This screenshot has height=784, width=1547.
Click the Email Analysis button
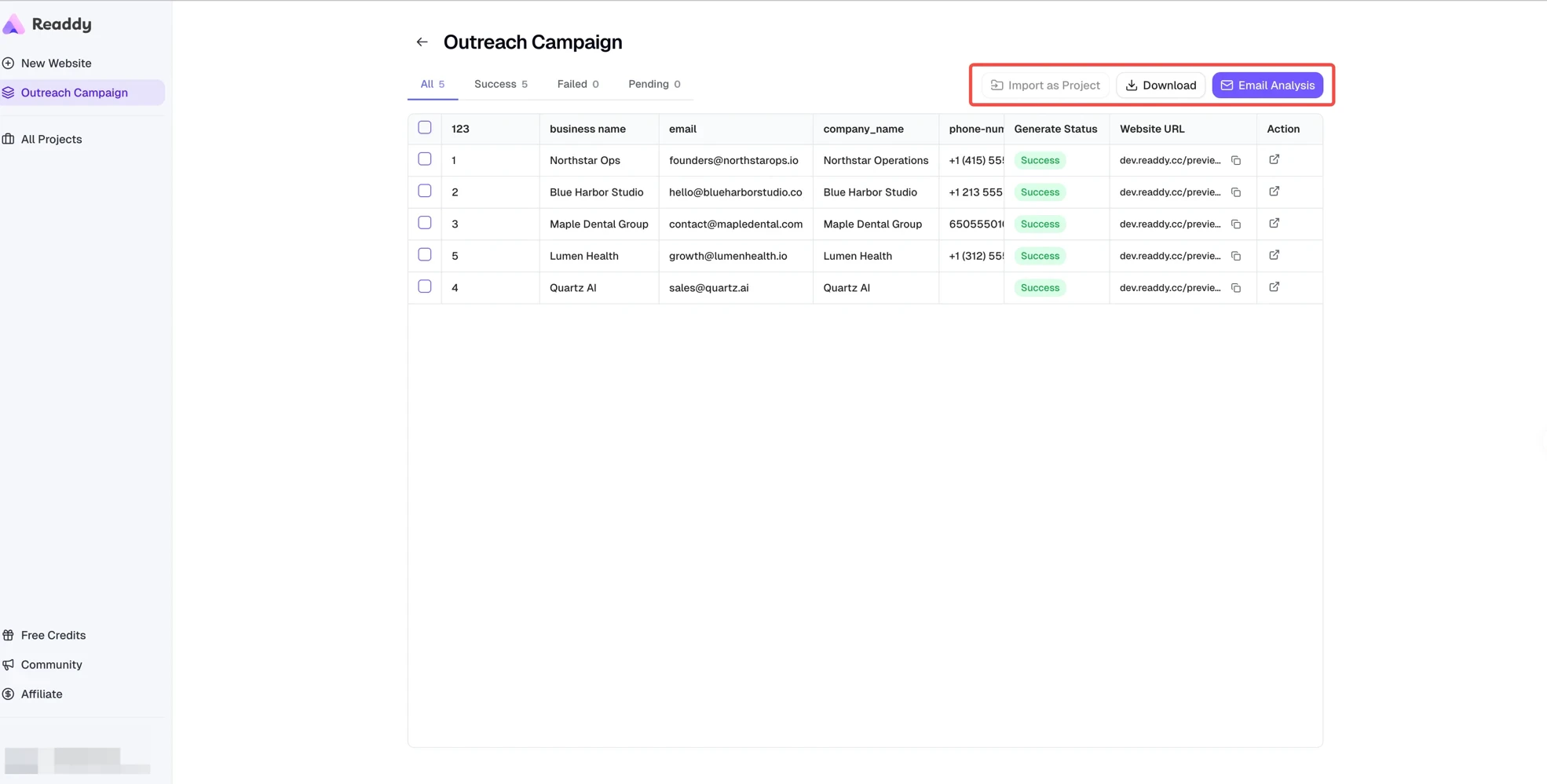pos(1267,85)
